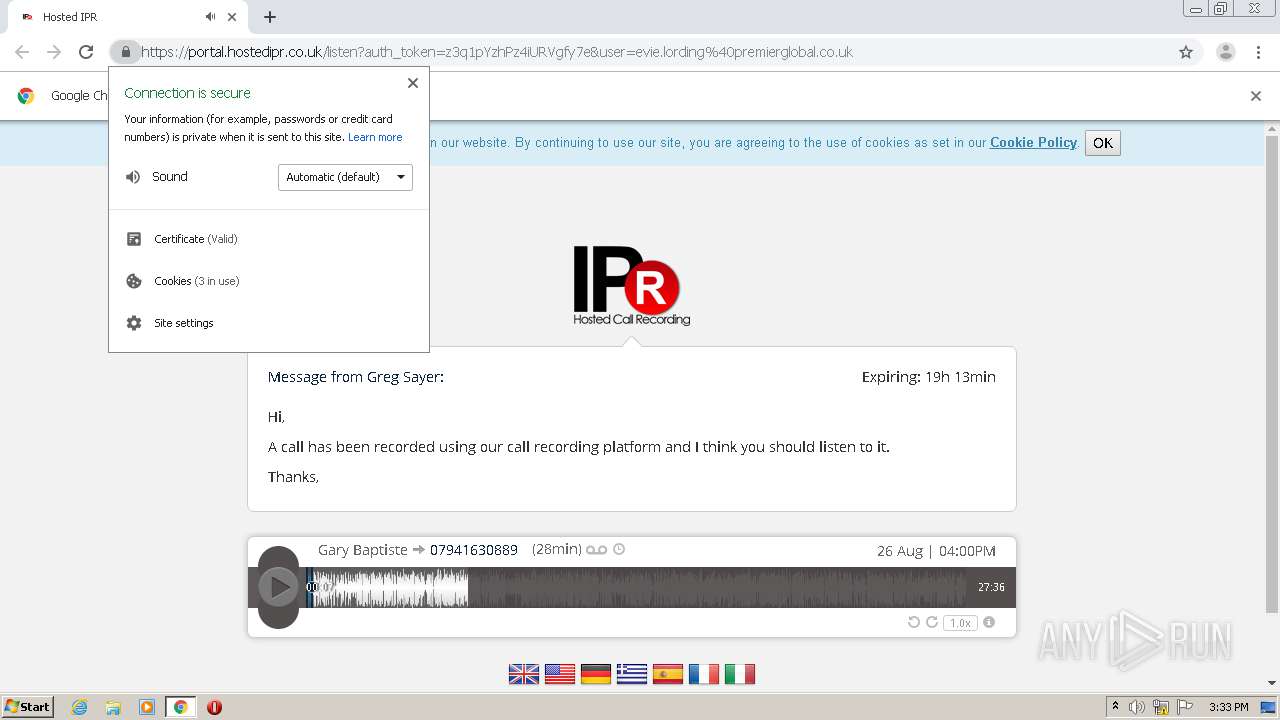The height and width of the screenshot is (720, 1280).
Task: Open the Chrome profile avatar
Action: pyautogui.click(x=1226, y=52)
